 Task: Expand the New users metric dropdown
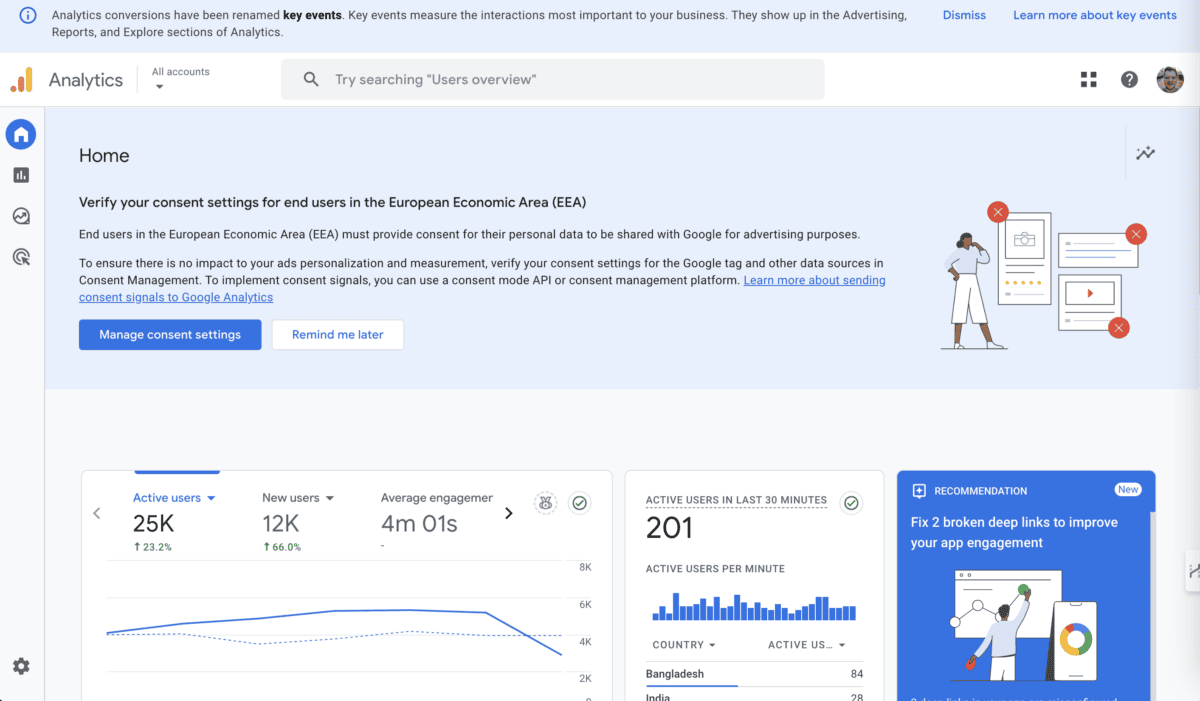tap(298, 498)
